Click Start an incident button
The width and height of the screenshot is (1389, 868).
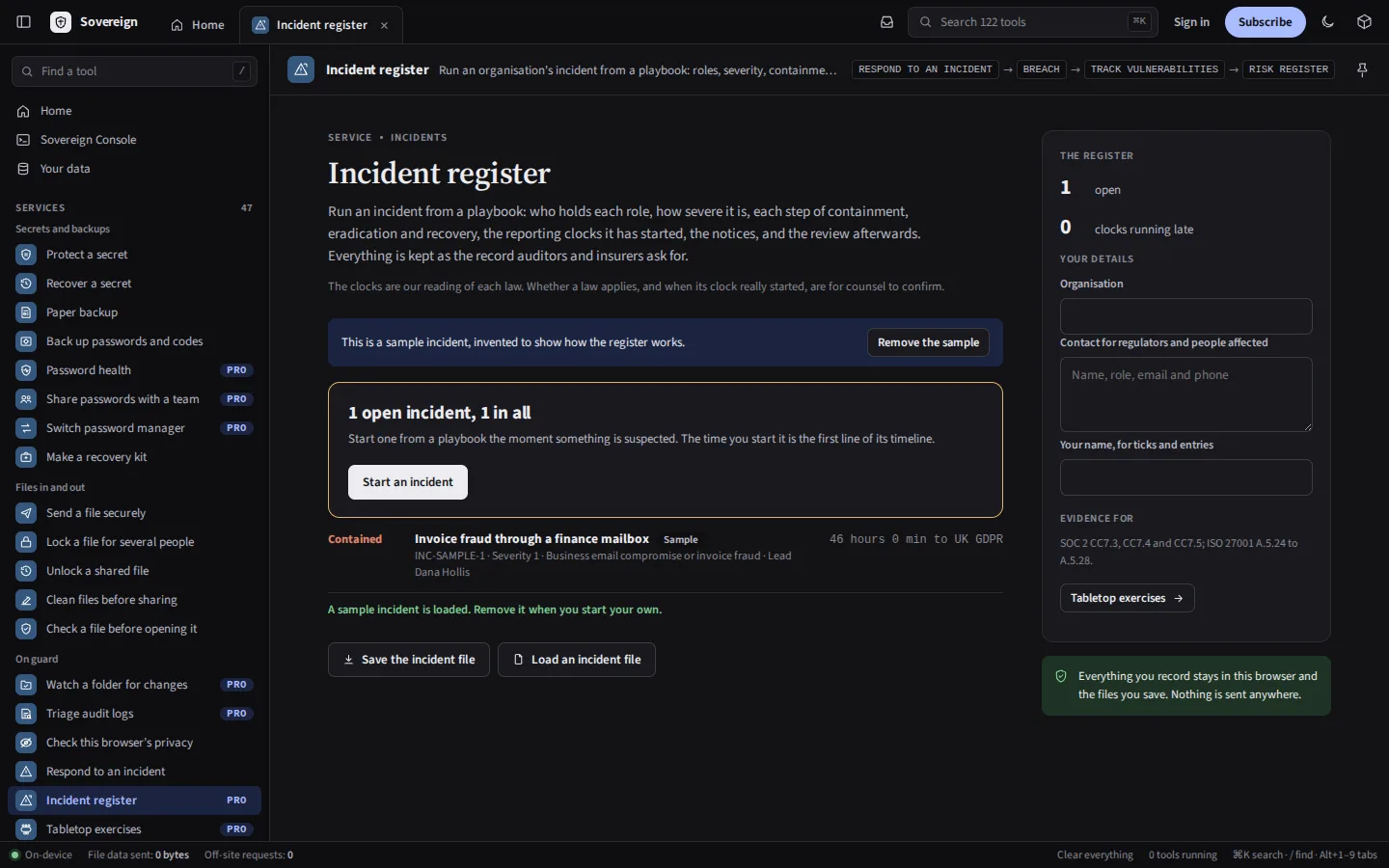click(x=408, y=482)
